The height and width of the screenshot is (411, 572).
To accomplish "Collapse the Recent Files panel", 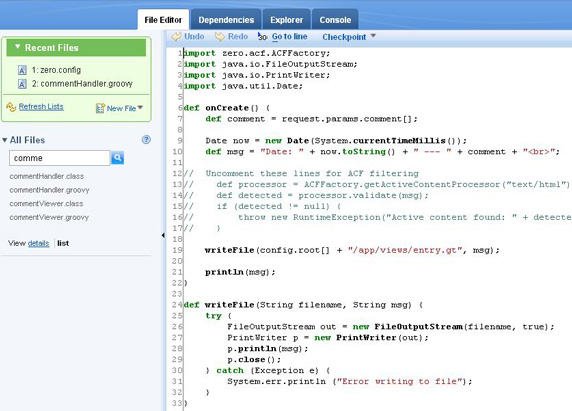I will tap(17, 47).
